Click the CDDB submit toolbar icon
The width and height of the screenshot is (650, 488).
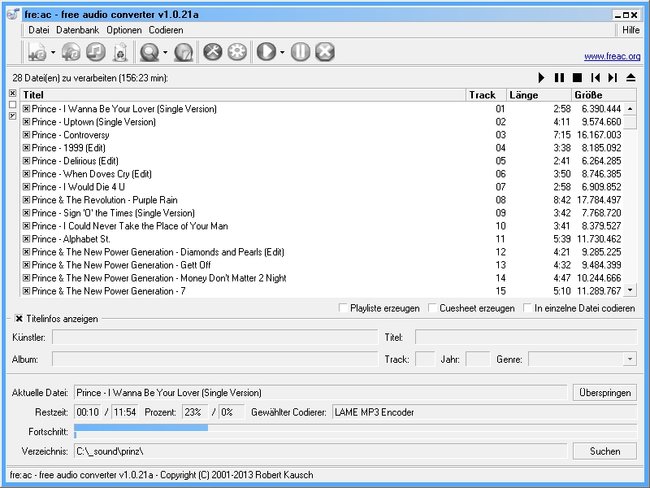(x=184, y=52)
